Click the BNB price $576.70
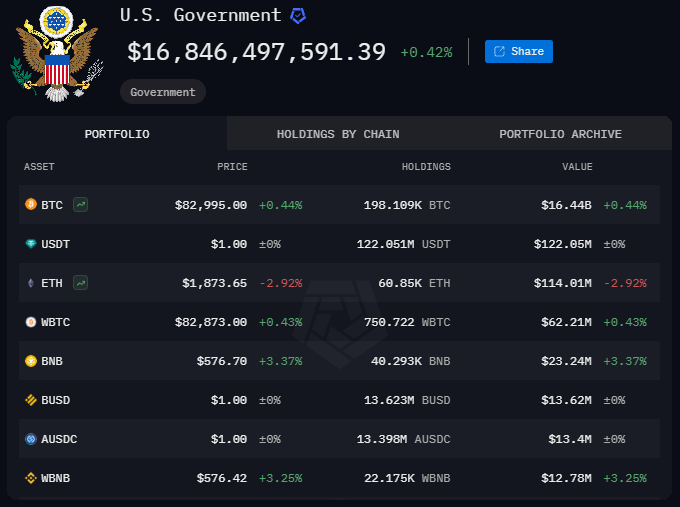 (x=222, y=361)
